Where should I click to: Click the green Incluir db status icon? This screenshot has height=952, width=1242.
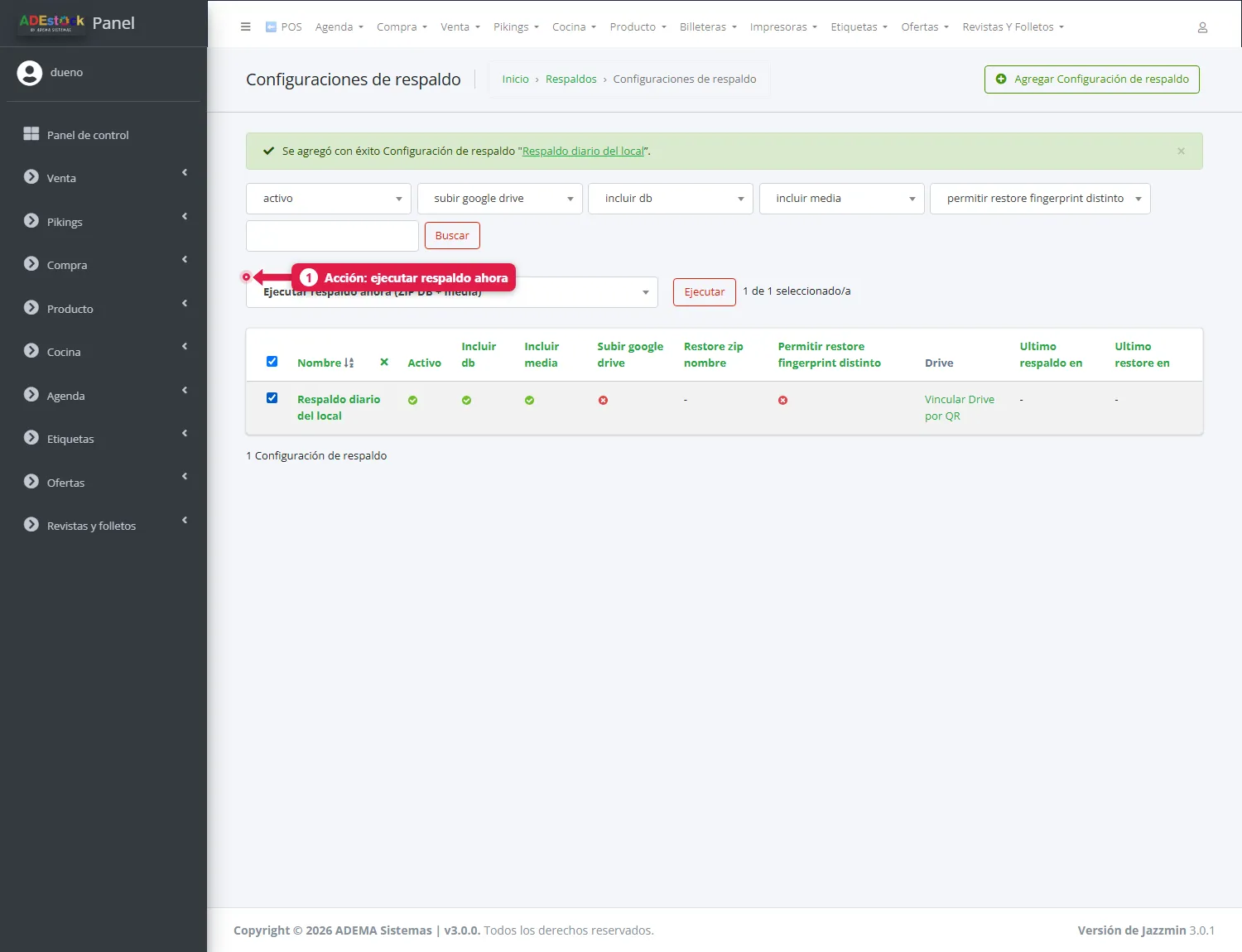click(466, 400)
